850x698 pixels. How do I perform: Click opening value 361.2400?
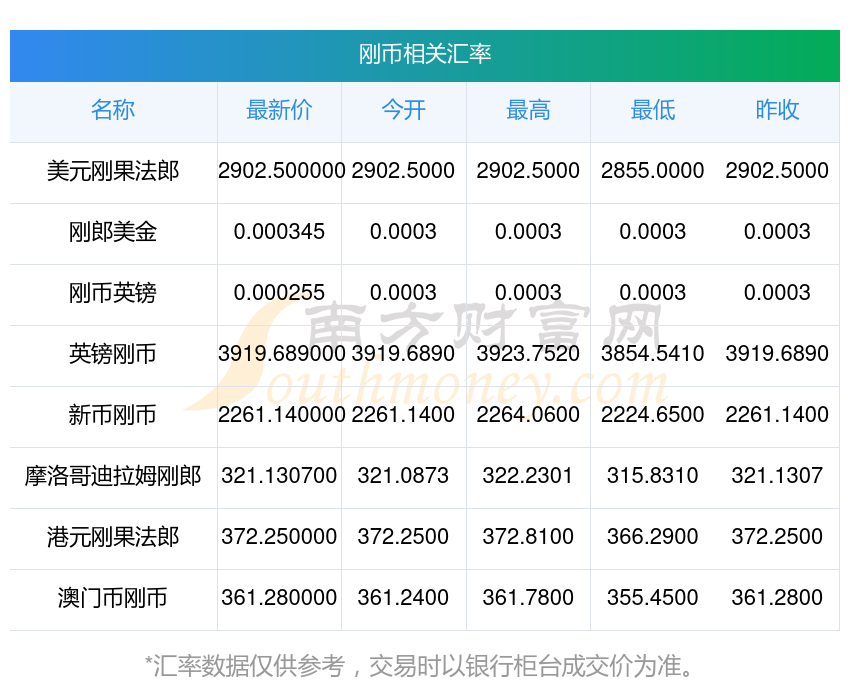coord(403,598)
